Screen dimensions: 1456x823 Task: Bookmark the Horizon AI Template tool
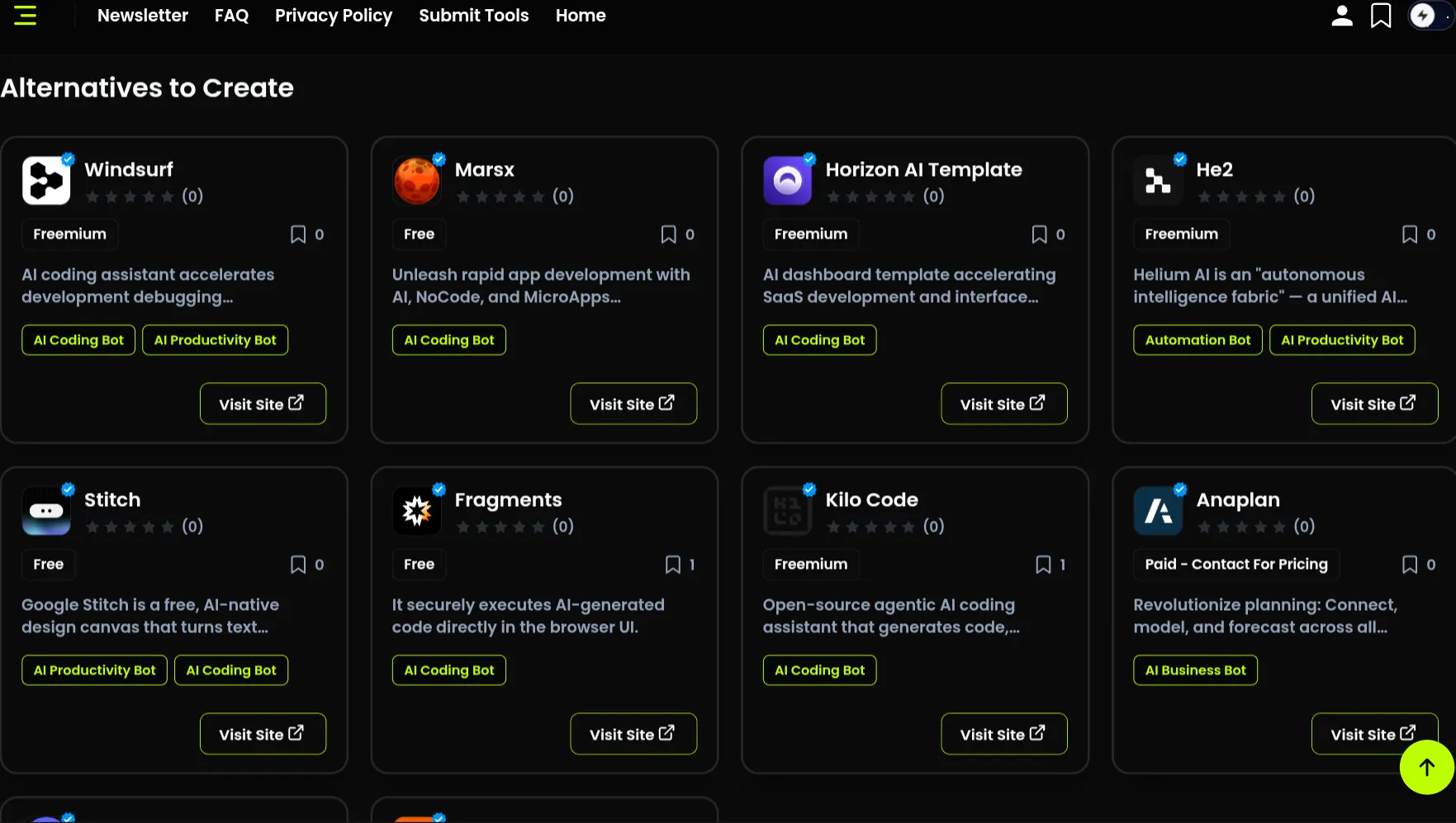pos(1040,234)
